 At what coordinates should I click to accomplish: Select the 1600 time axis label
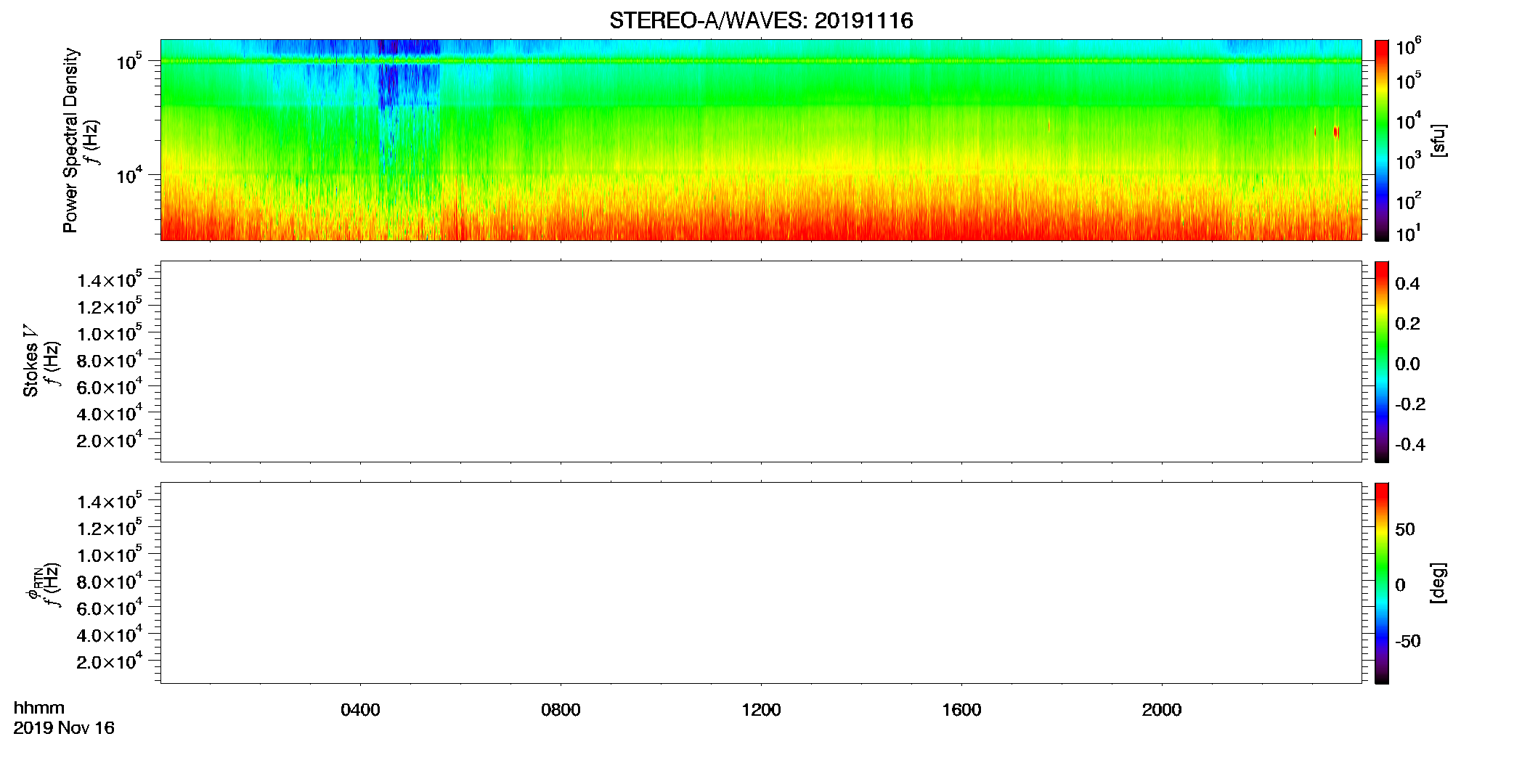click(x=961, y=710)
